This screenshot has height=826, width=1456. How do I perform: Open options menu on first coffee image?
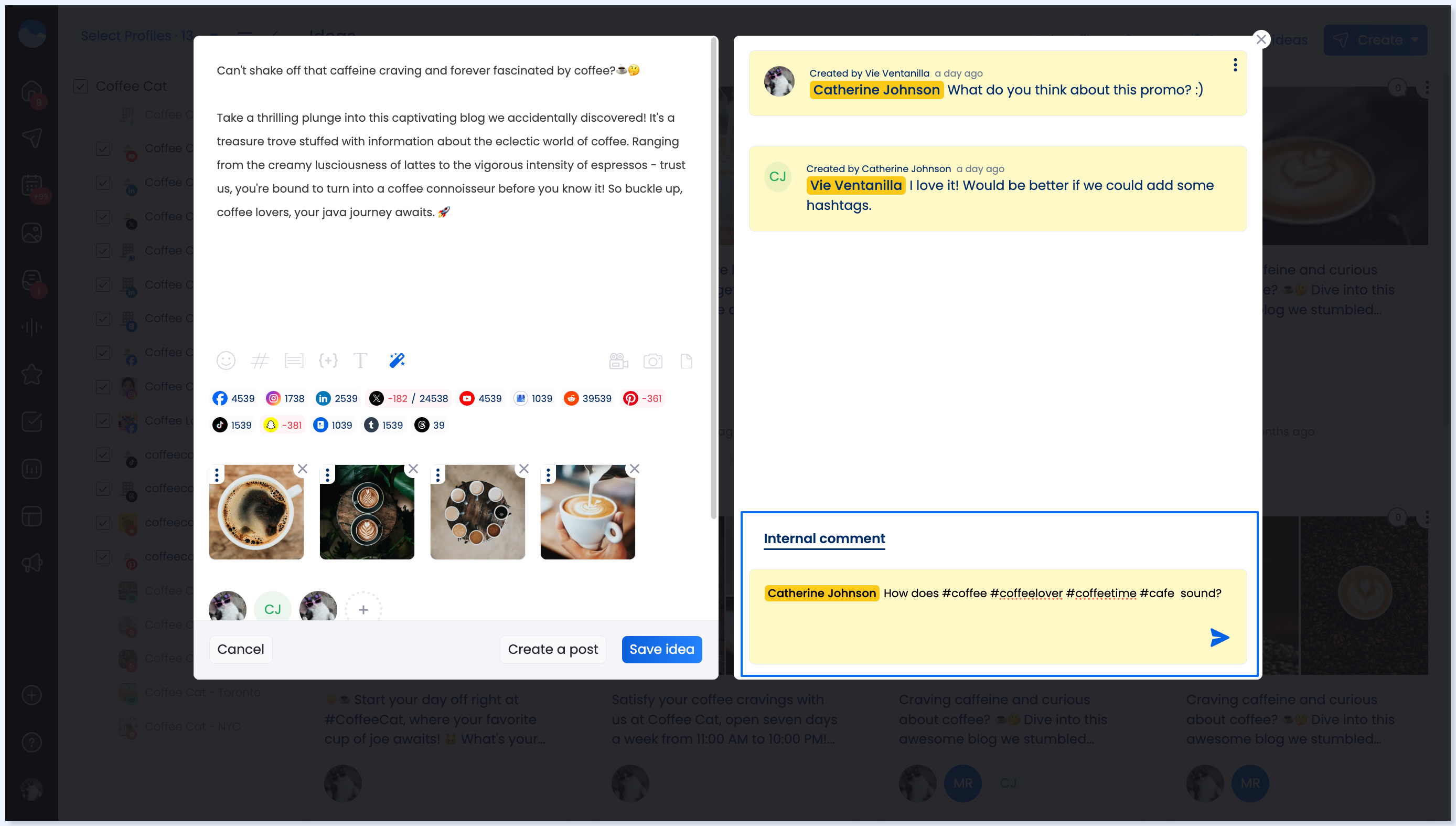(x=217, y=475)
